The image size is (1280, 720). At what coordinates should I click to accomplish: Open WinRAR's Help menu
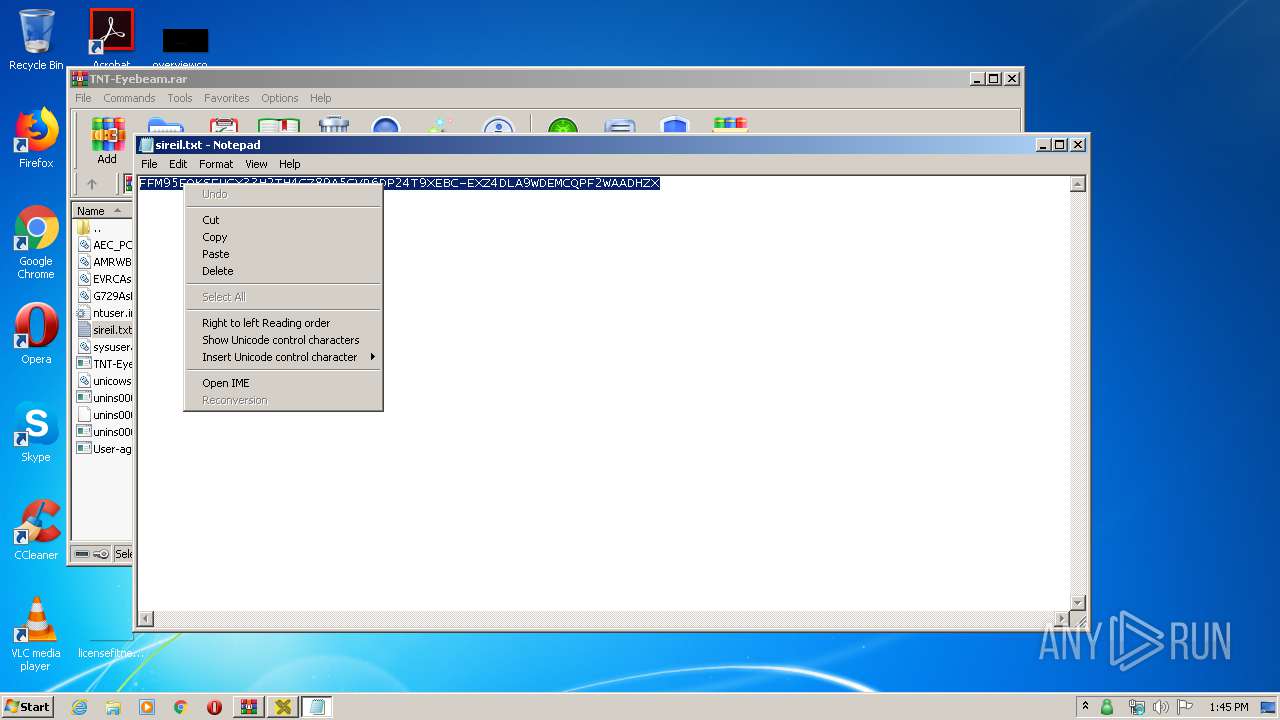[x=320, y=98]
